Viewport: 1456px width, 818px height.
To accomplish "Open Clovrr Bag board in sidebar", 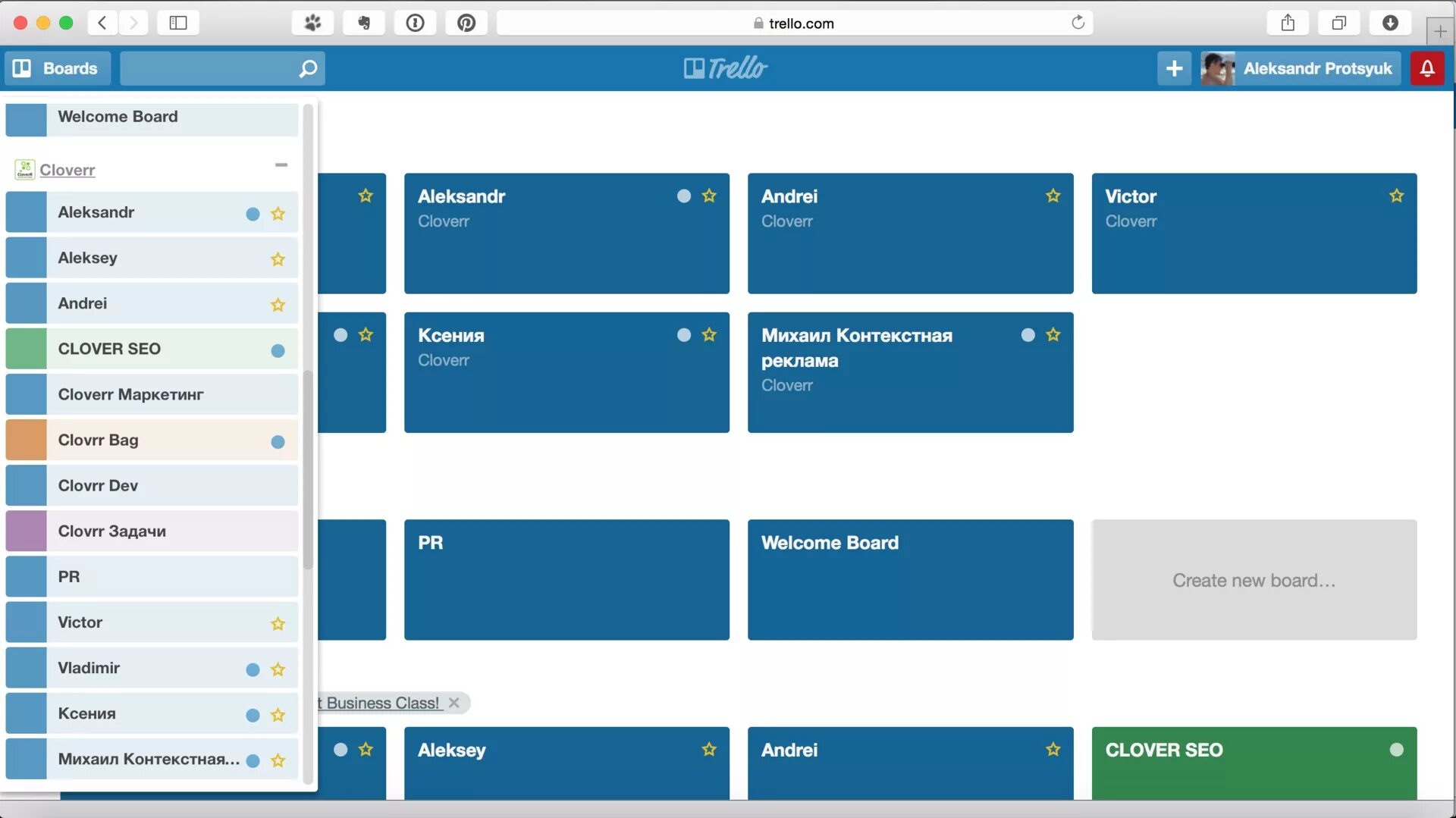I will click(x=152, y=440).
